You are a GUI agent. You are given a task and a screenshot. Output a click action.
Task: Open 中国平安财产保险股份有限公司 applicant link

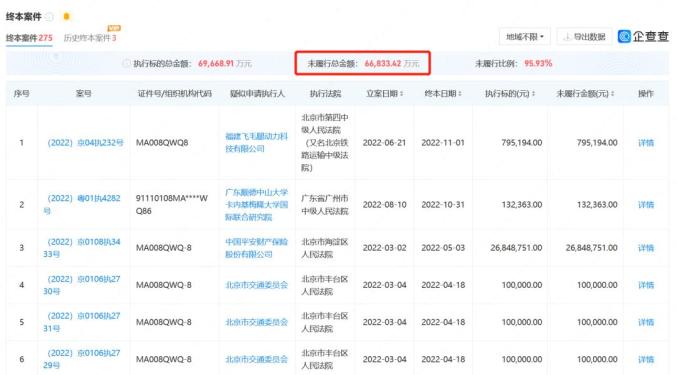[256, 248]
